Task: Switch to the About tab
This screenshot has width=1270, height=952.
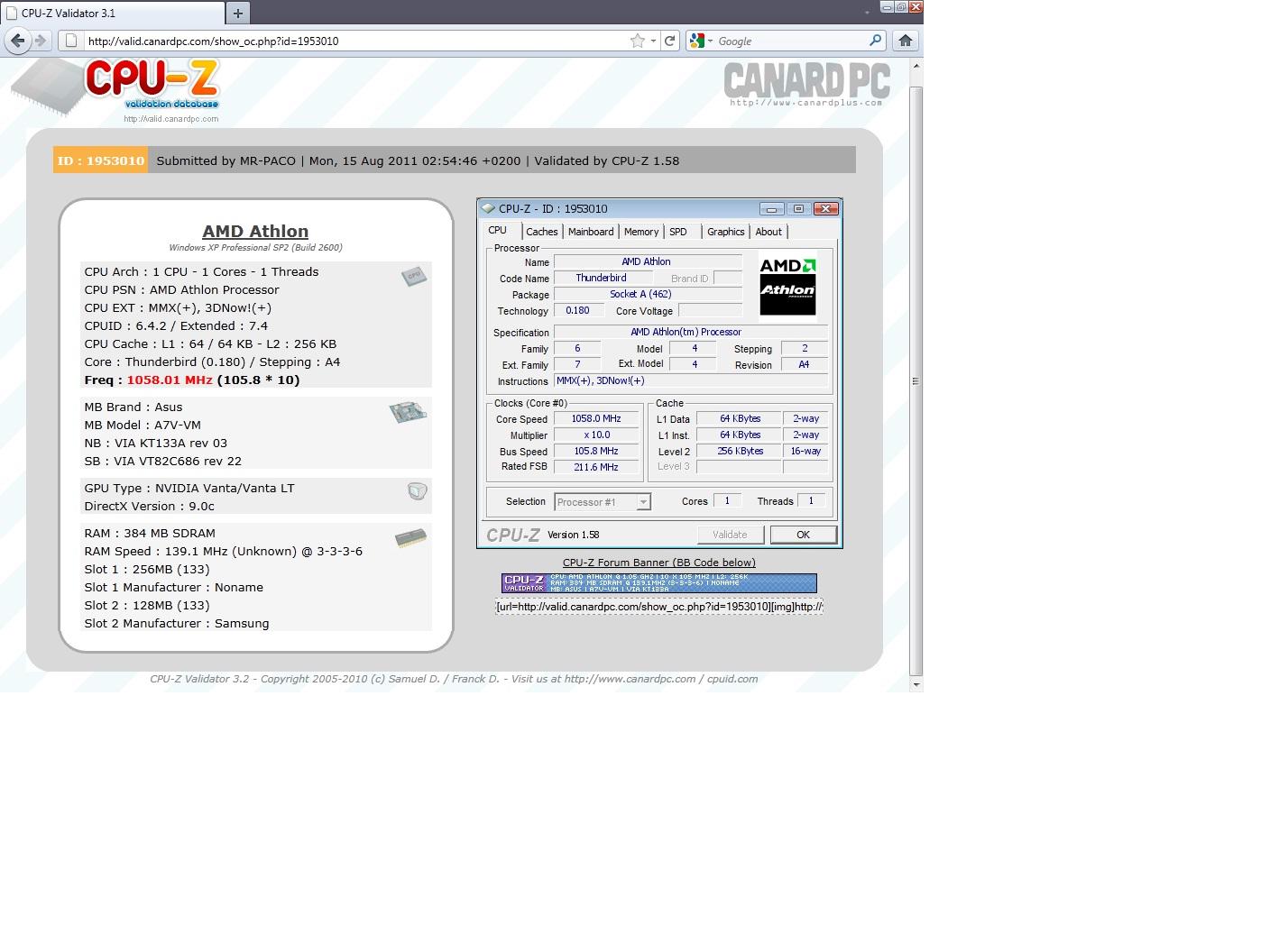Action: [768, 232]
